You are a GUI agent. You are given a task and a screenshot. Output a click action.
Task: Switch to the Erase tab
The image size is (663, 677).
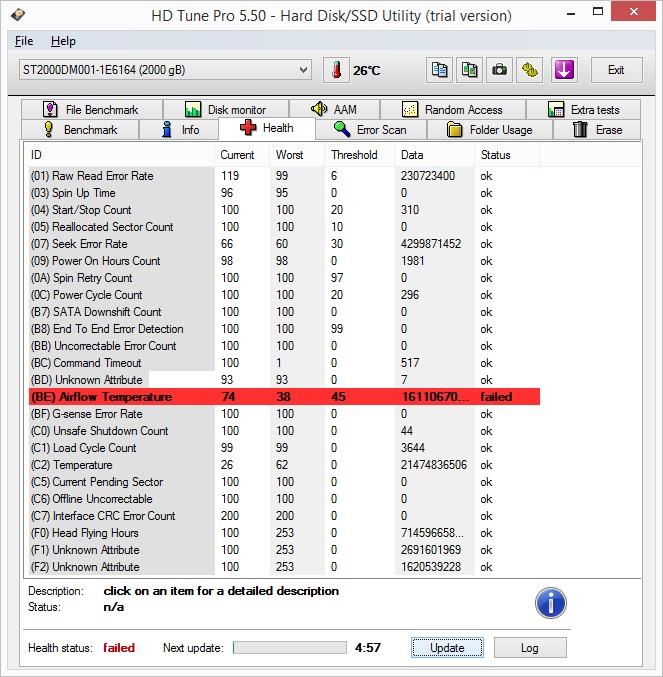click(597, 130)
